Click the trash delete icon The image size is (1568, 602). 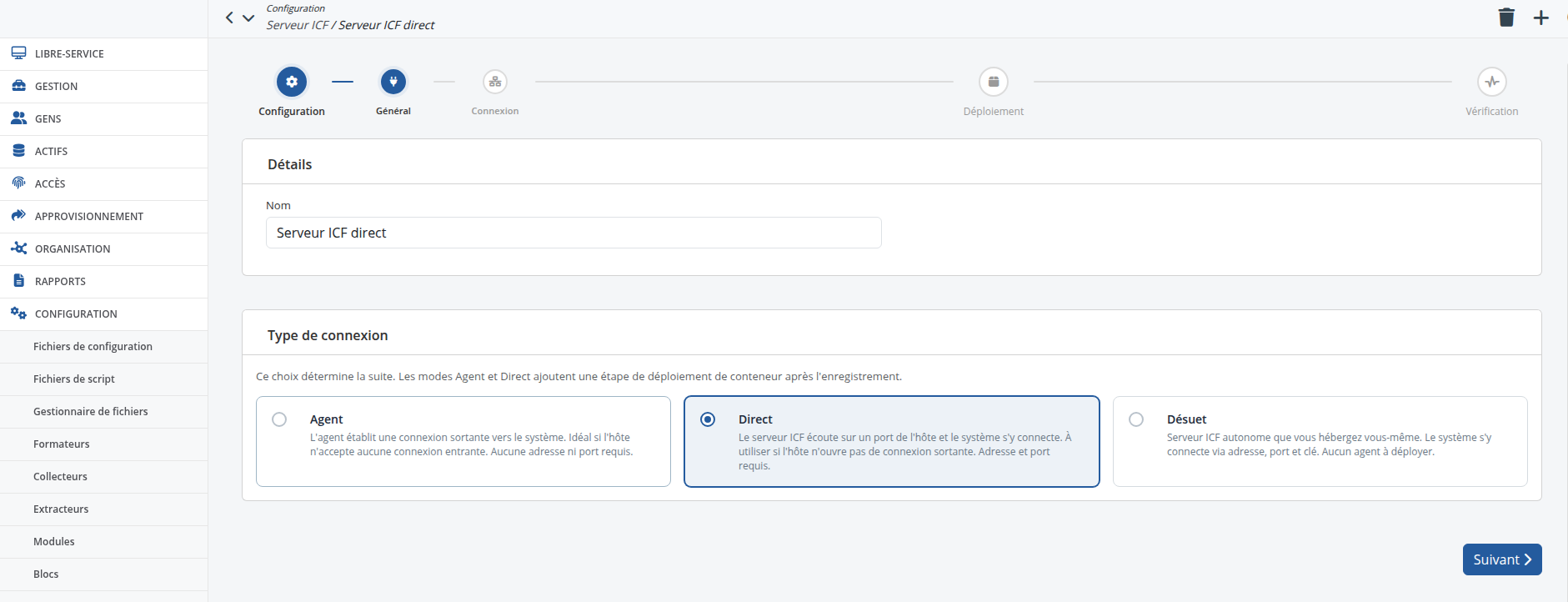[1506, 18]
